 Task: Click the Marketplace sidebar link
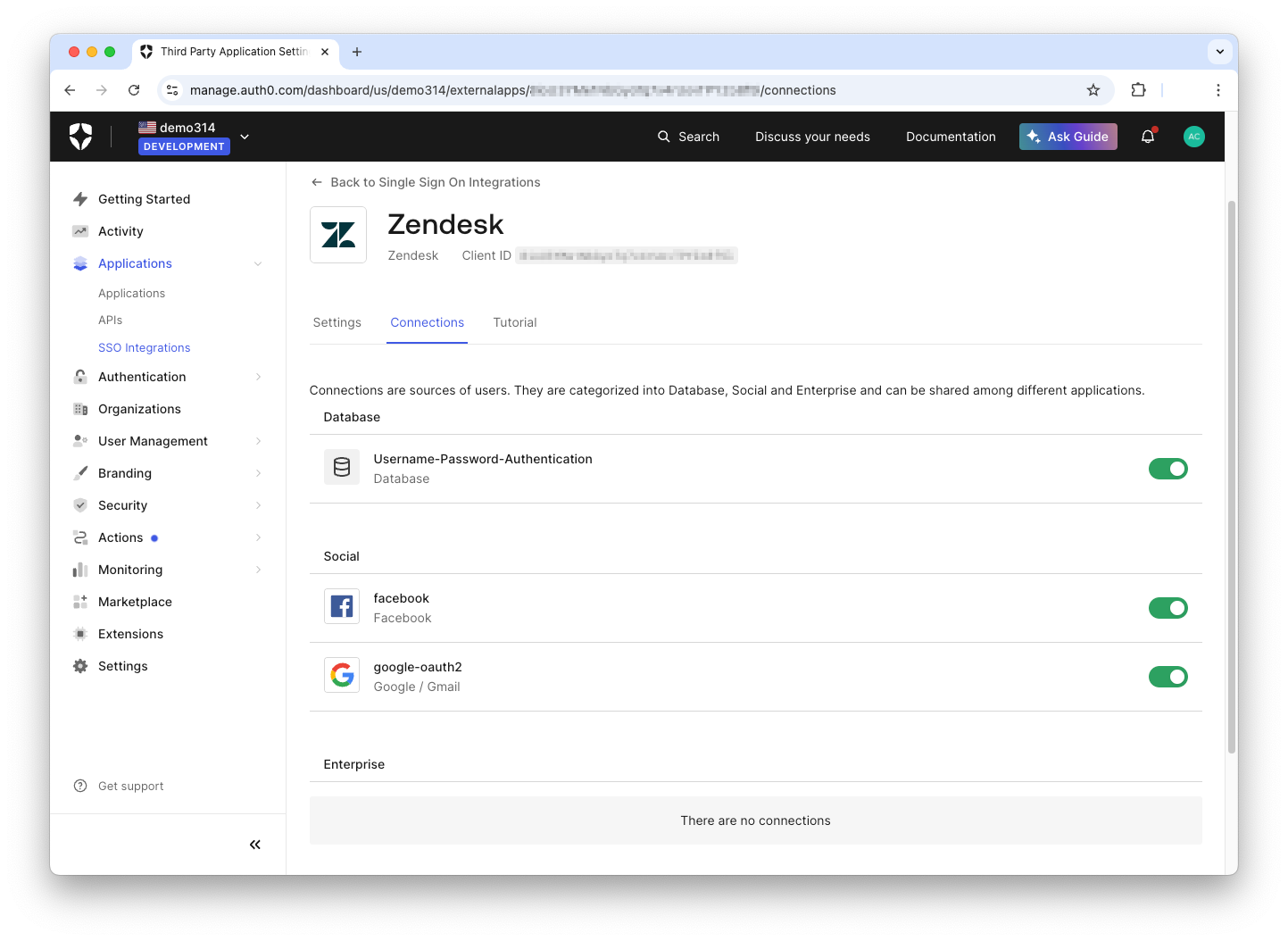(135, 602)
